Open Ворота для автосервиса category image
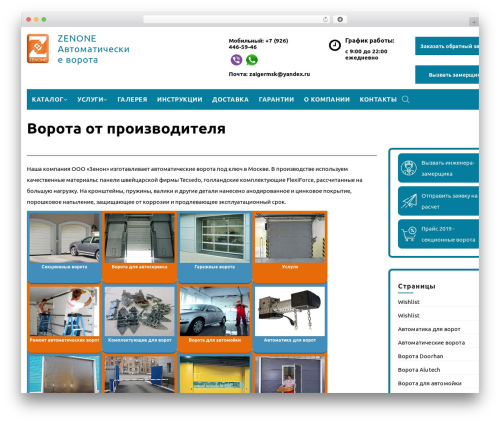This screenshot has width=500, height=423. 139,238
